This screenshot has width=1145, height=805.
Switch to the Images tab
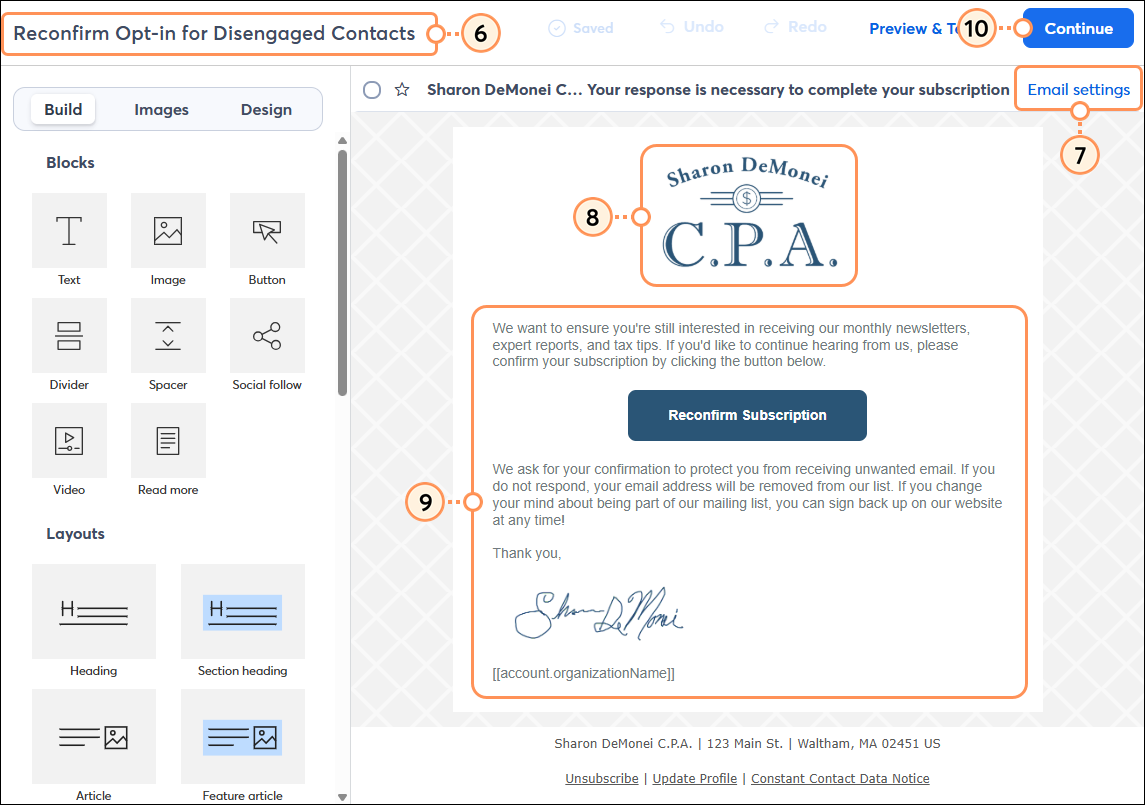pos(161,108)
